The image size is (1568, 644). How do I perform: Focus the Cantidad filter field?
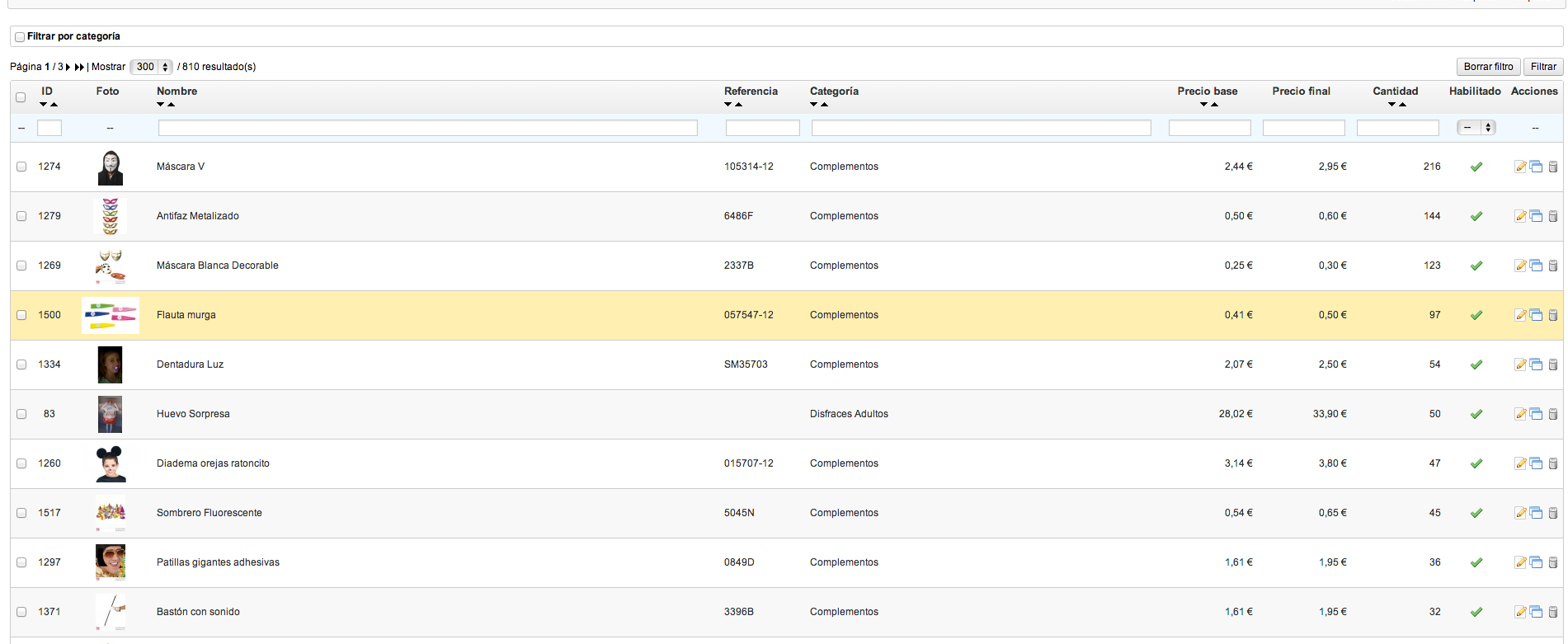click(1398, 128)
